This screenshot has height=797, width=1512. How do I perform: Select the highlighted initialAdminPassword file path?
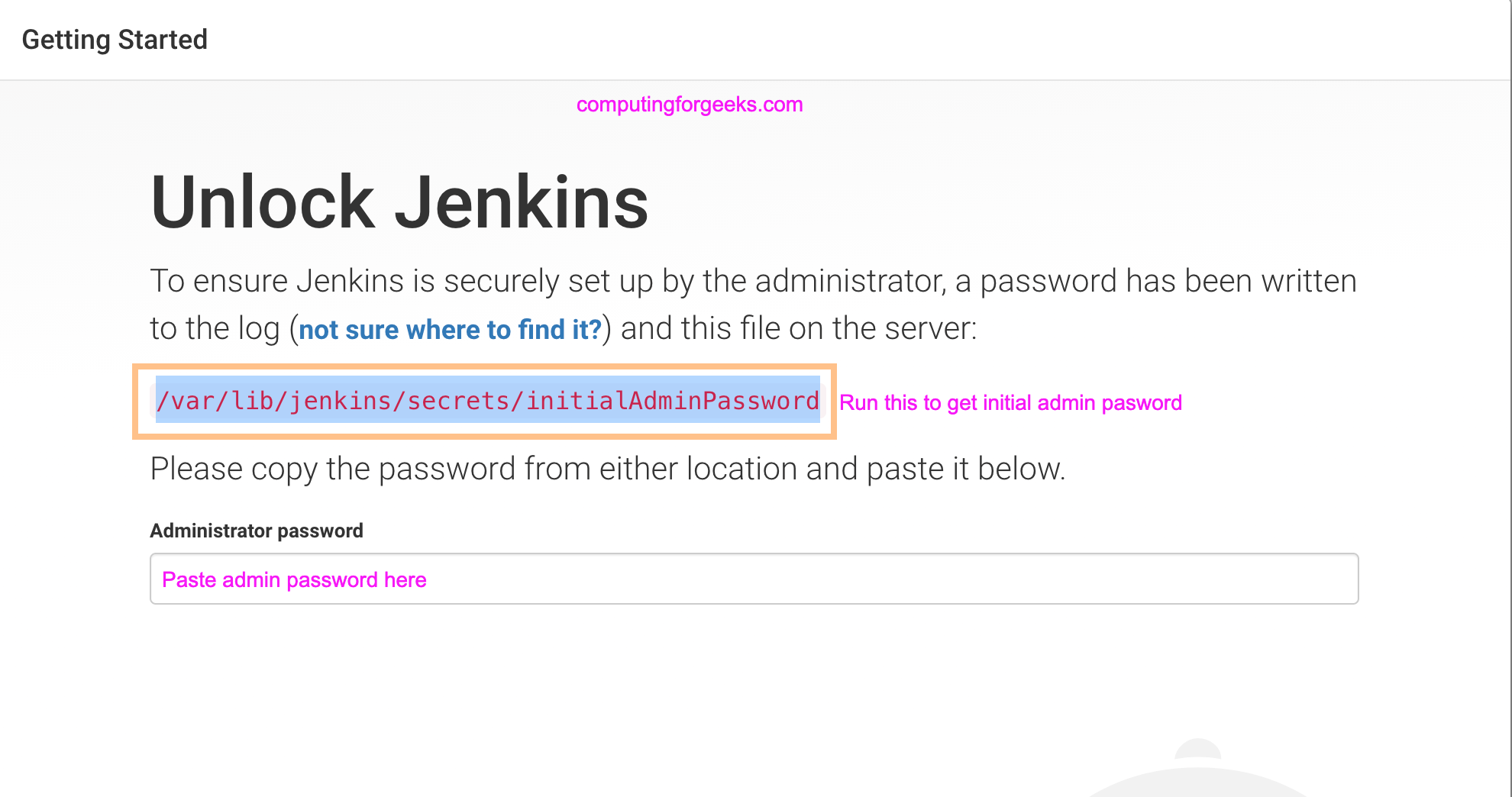[487, 400]
